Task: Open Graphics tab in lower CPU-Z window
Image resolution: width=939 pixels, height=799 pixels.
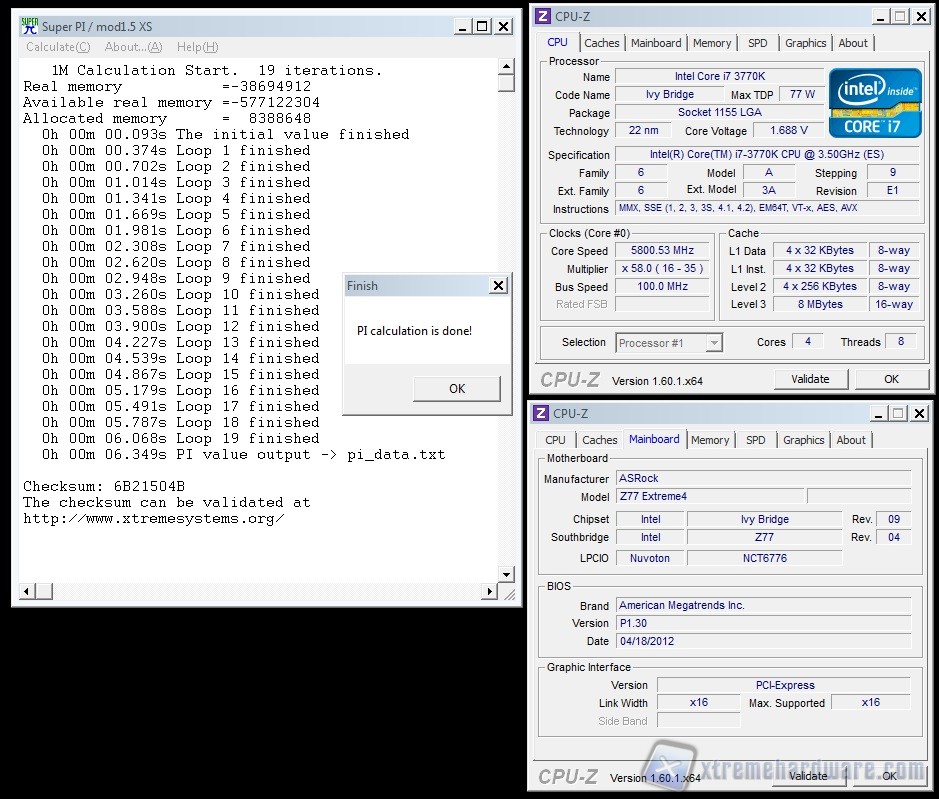Action: pyautogui.click(x=803, y=440)
